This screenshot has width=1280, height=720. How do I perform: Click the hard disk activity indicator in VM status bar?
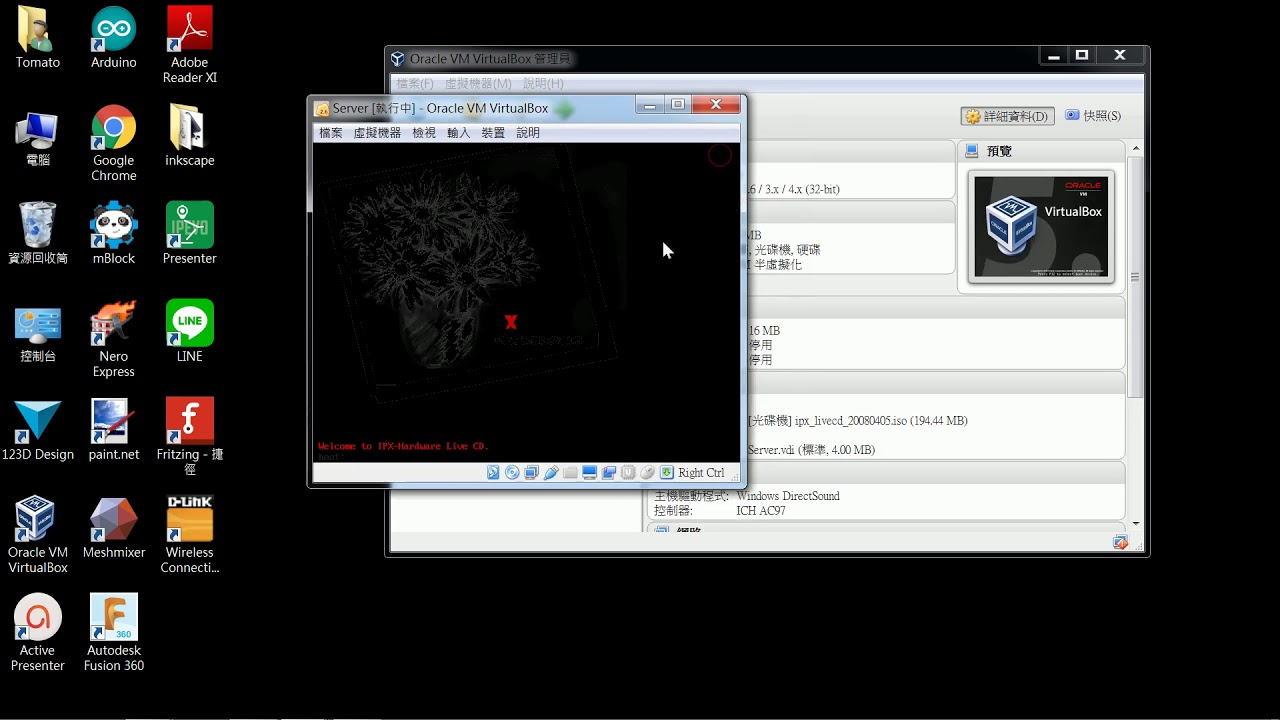click(x=493, y=472)
